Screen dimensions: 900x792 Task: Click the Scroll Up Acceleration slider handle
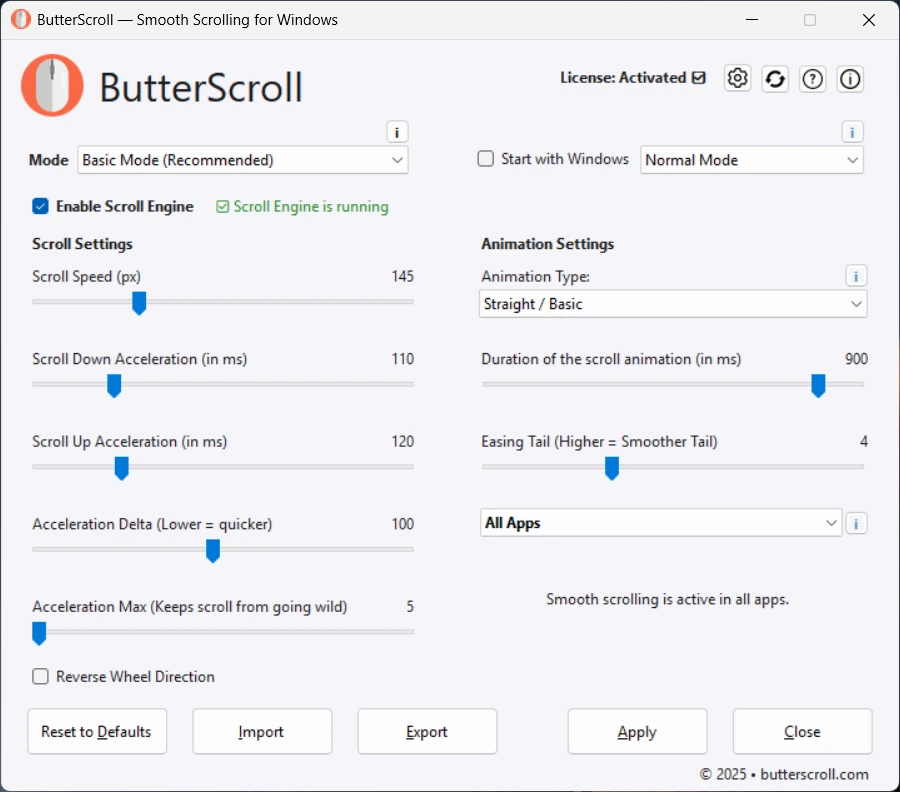coord(121,468)
